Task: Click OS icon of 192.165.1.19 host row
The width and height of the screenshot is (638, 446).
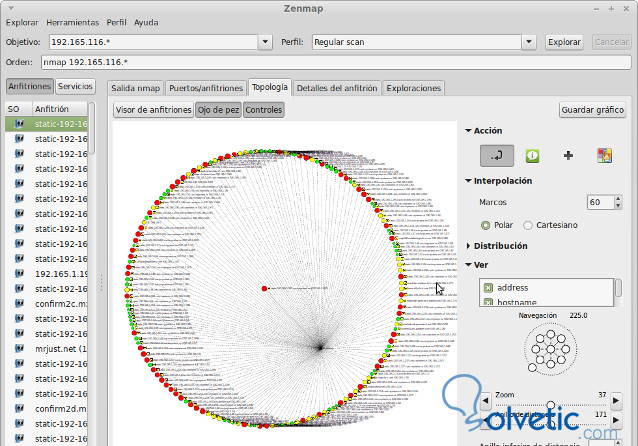Action: tap(19, 273)
